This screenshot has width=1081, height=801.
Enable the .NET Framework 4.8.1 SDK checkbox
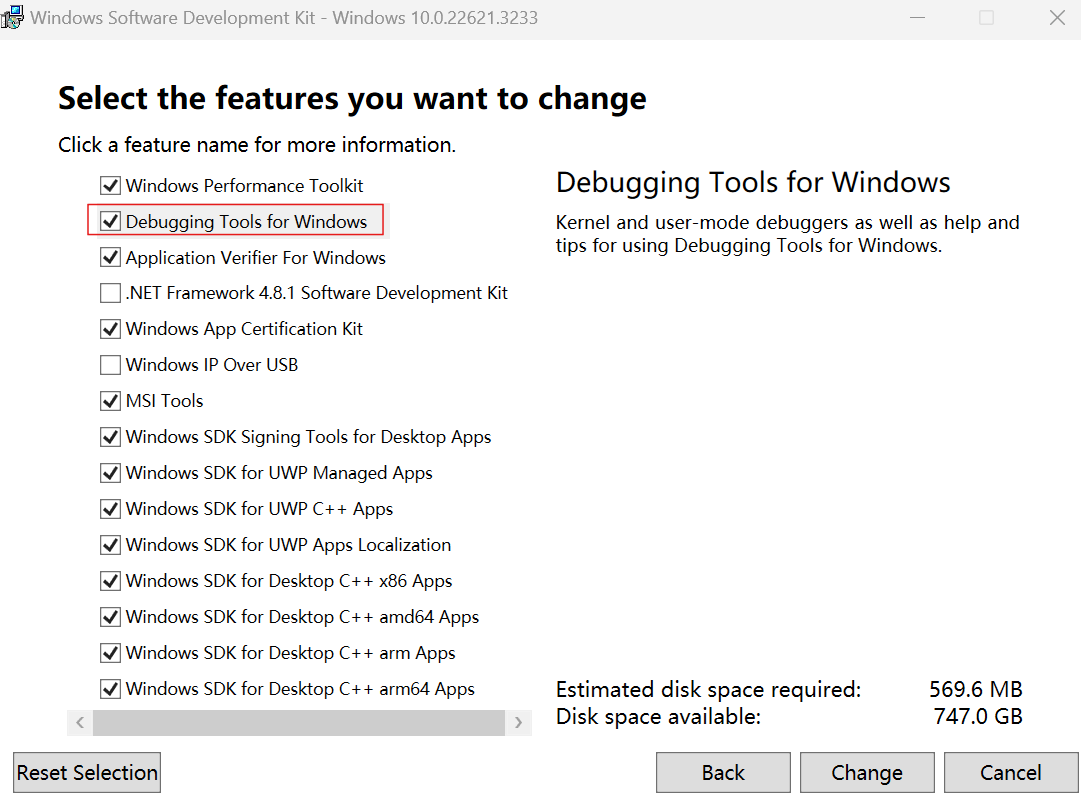pyautogui.click(x=110, y=293)
